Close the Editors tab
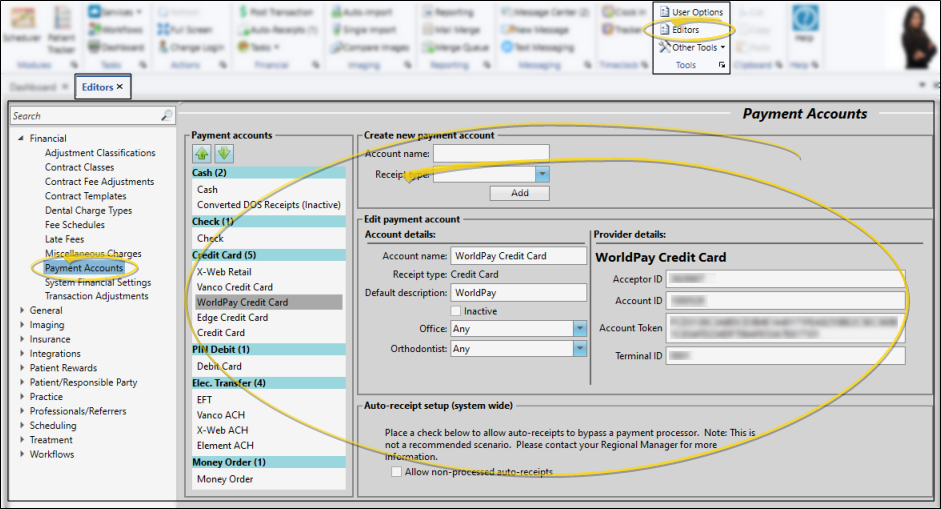The image size is (941, 509). click(x=120, y=88)
